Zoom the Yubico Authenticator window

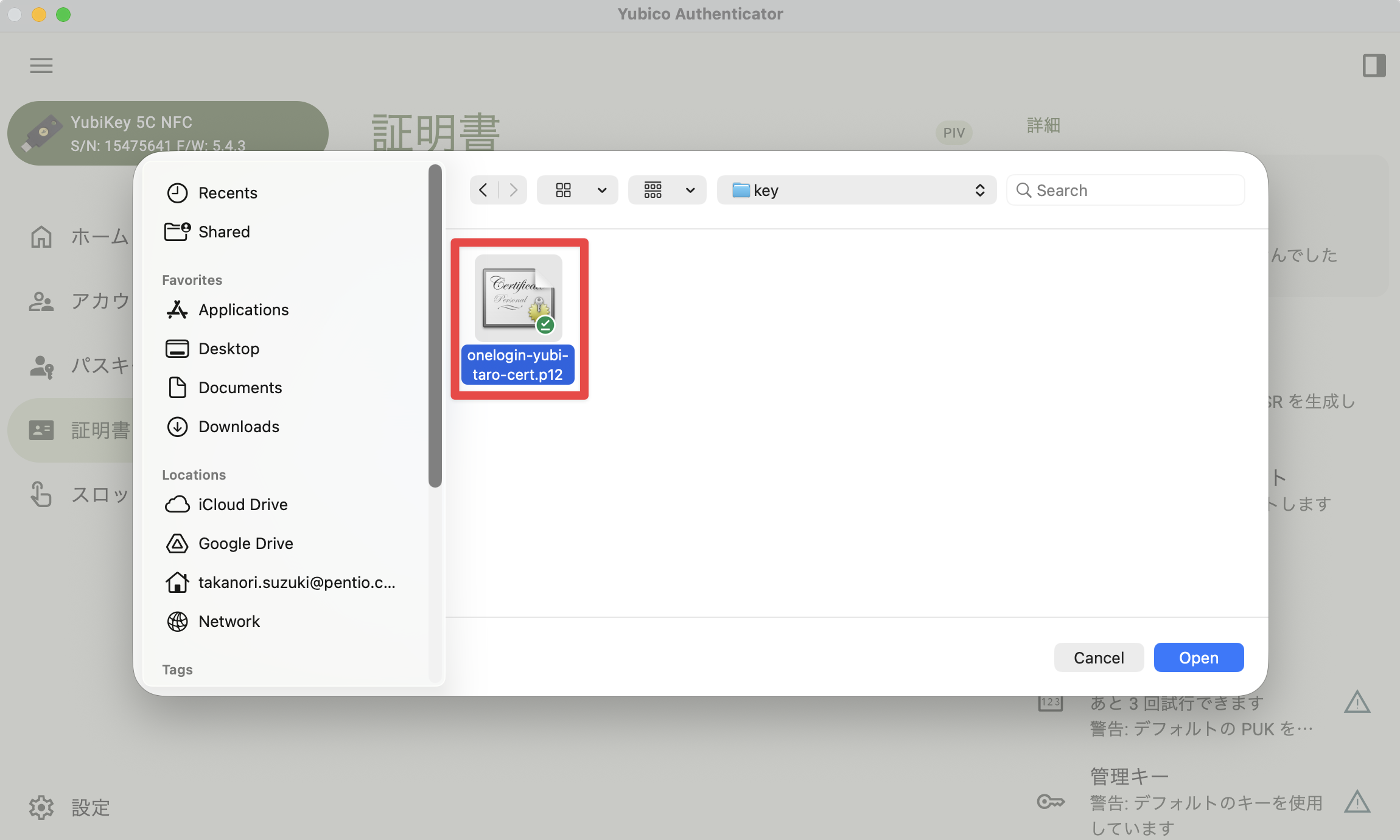(x=63, y=15)
